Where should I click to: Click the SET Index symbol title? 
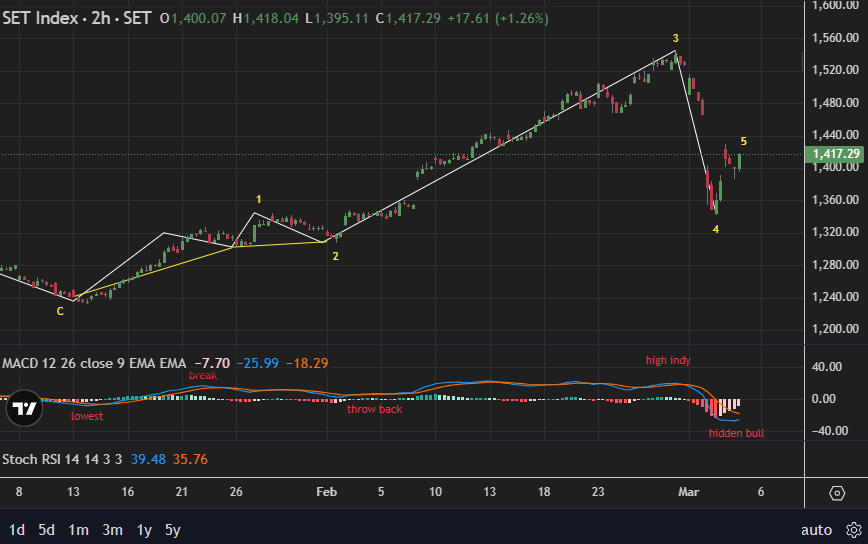[76, 18]
